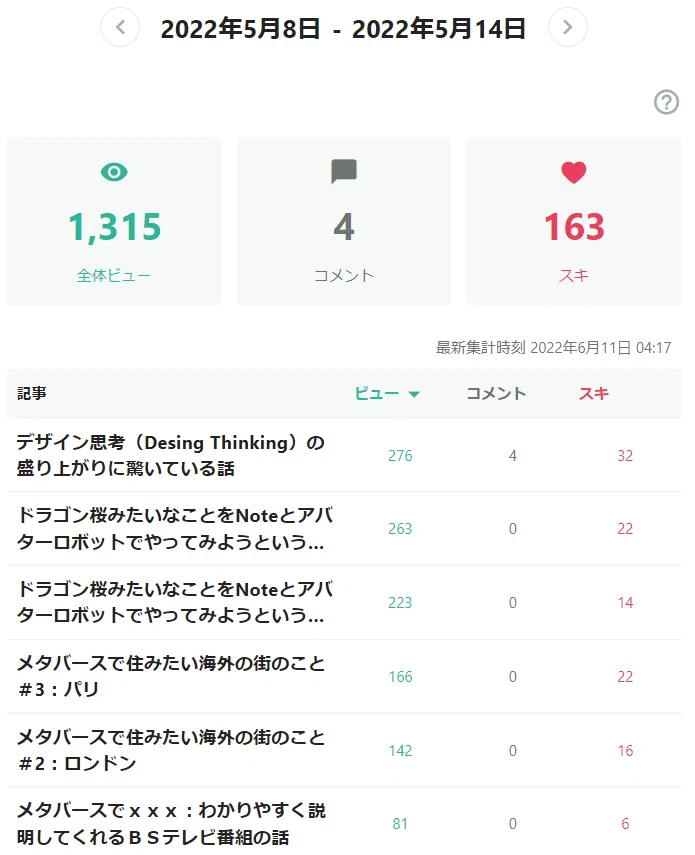Click the date range 2022年5月8日 - 5月14日 heading
This screenshot has width=695, height=855.
pos(343,28)
